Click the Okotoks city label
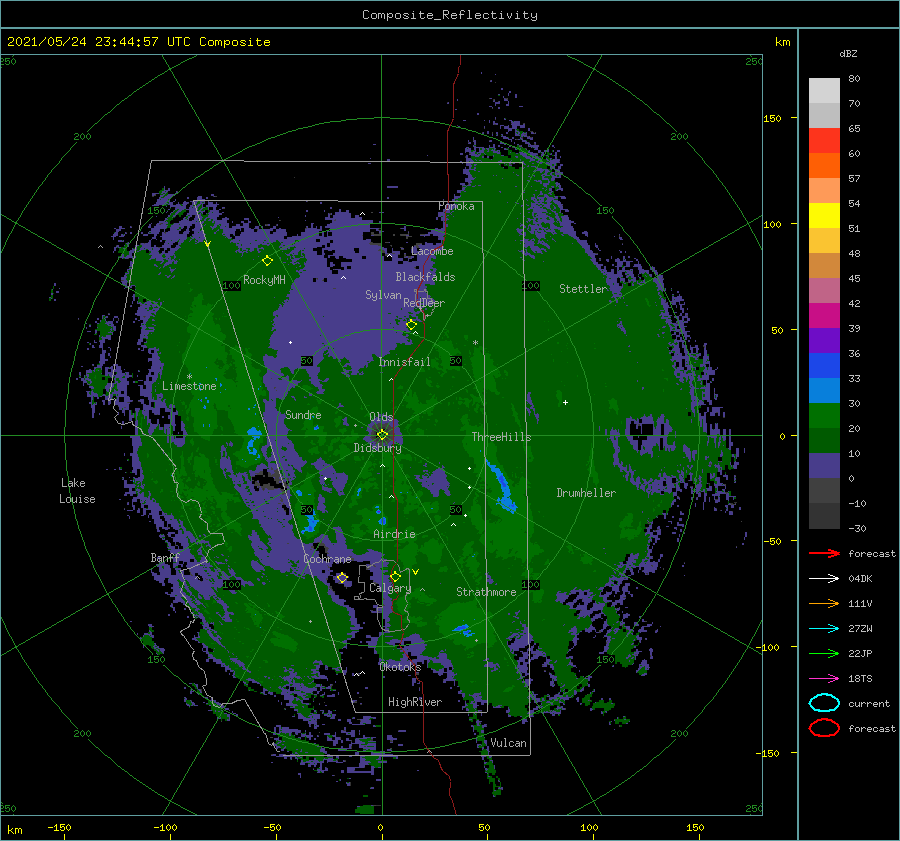Viewport: 900px width, 841px height. click(x=400, y=667)
